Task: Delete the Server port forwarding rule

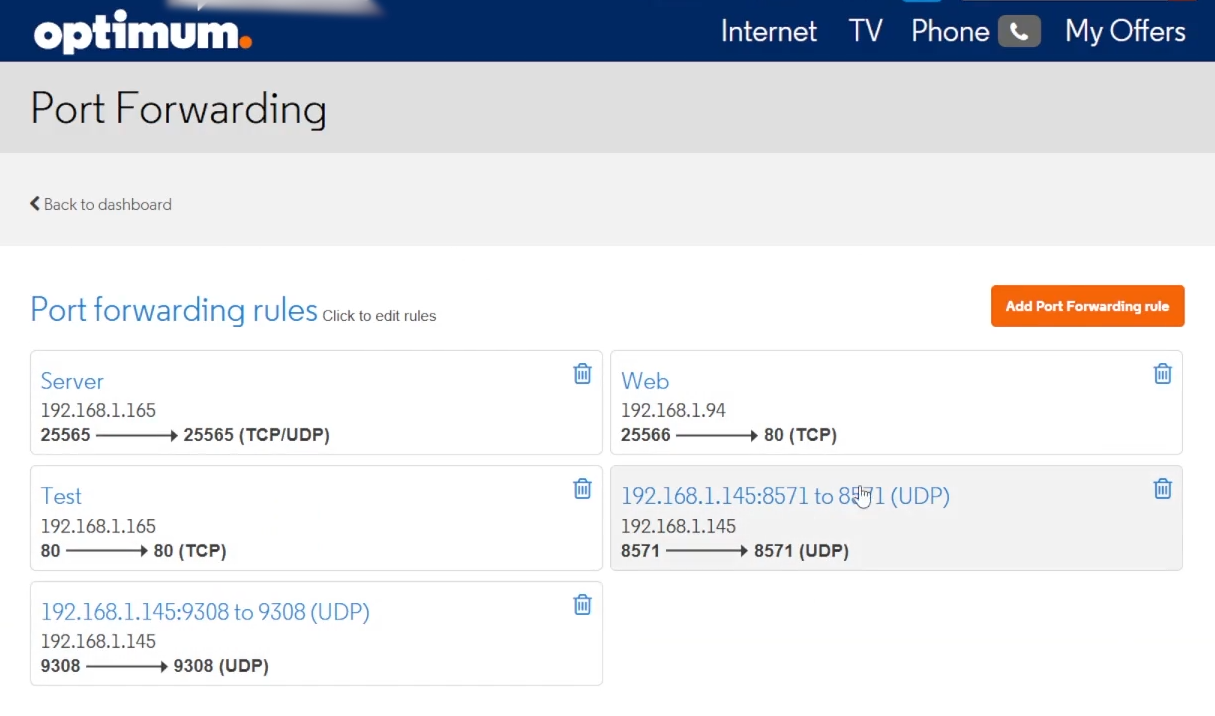Action: click(x=582, y=374)
